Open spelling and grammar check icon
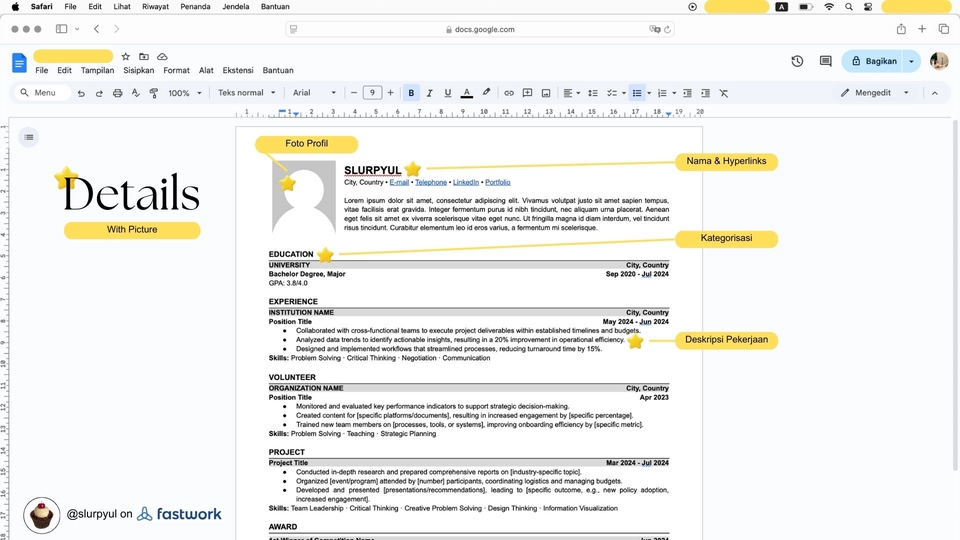This screenshot has width=960, height=540. 135,93
